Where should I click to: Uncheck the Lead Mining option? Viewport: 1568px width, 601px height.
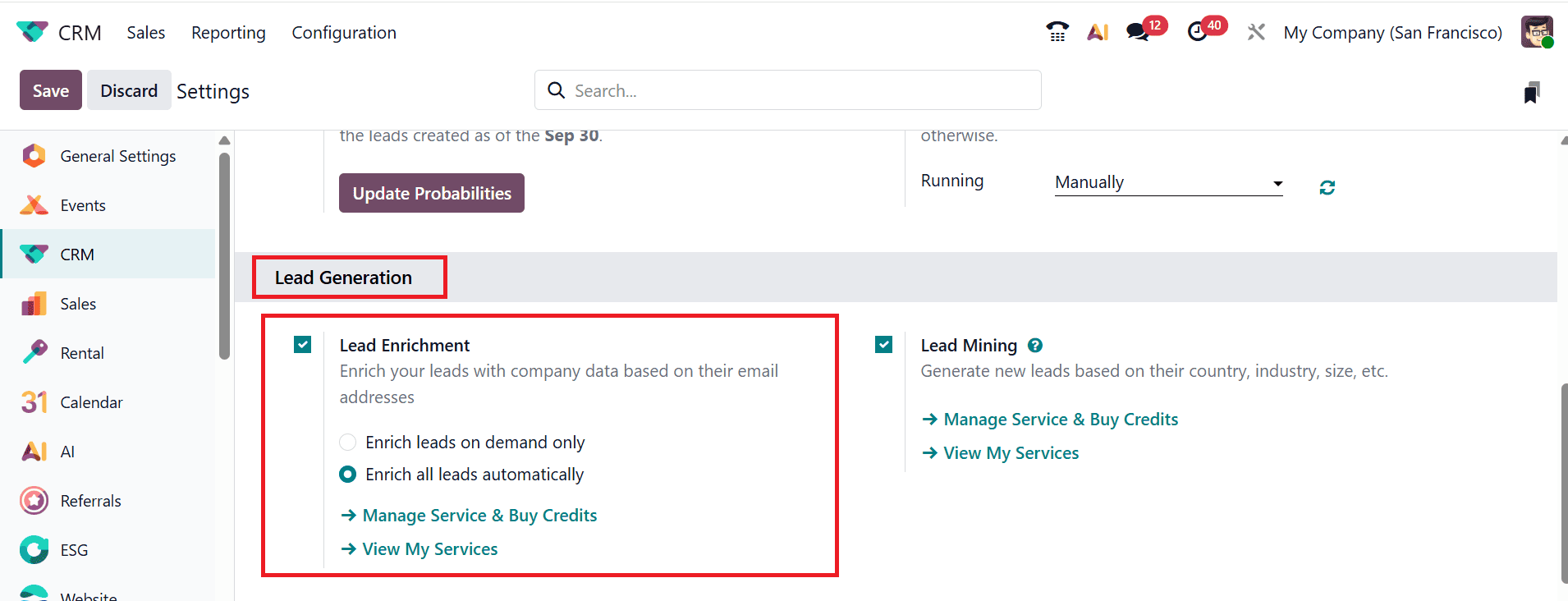coord(883,344)
